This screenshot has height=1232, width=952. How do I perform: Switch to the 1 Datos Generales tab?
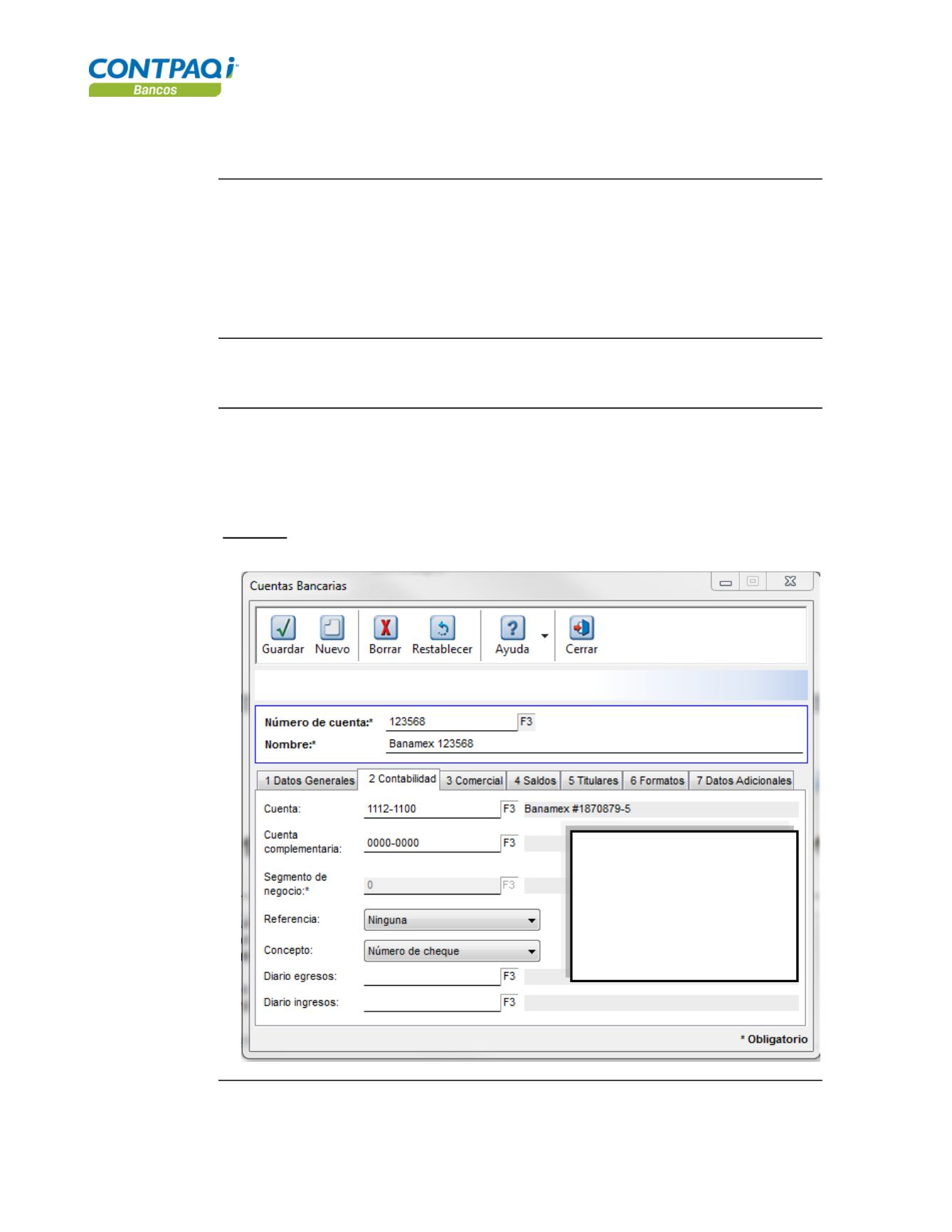(309, 781)
